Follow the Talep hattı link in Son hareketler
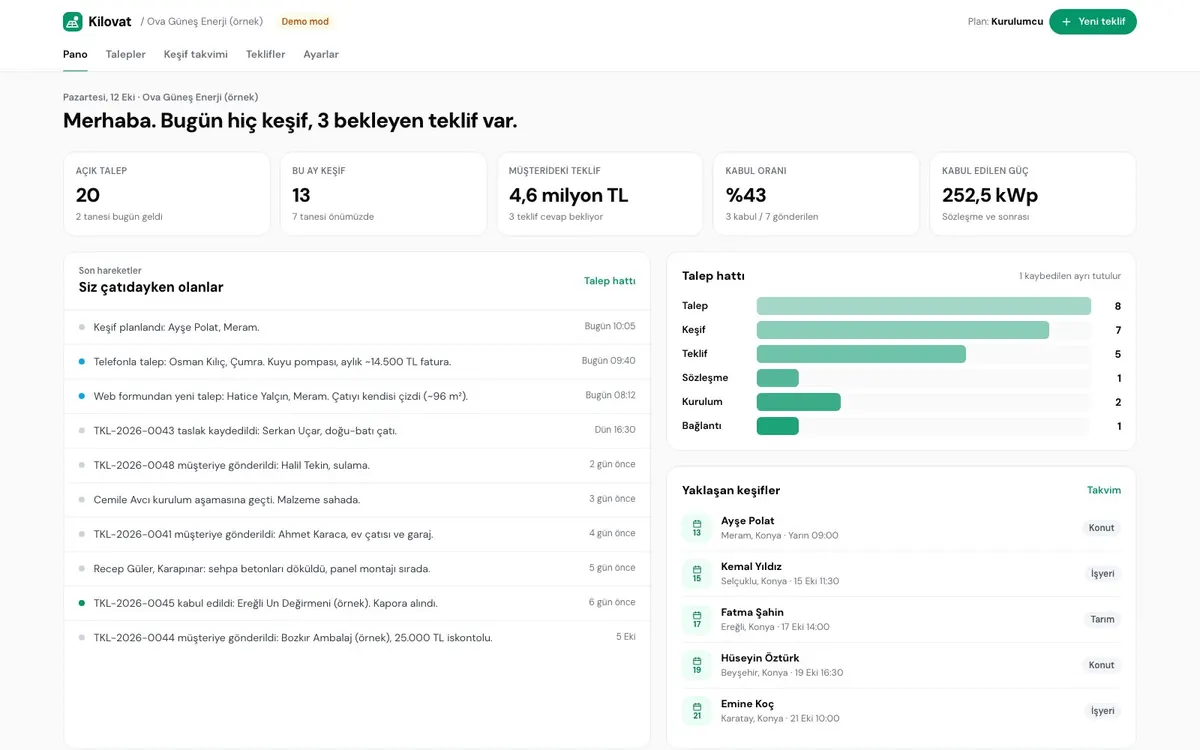The width and height of the screenshot is (1200, 750). pos(610,281)
